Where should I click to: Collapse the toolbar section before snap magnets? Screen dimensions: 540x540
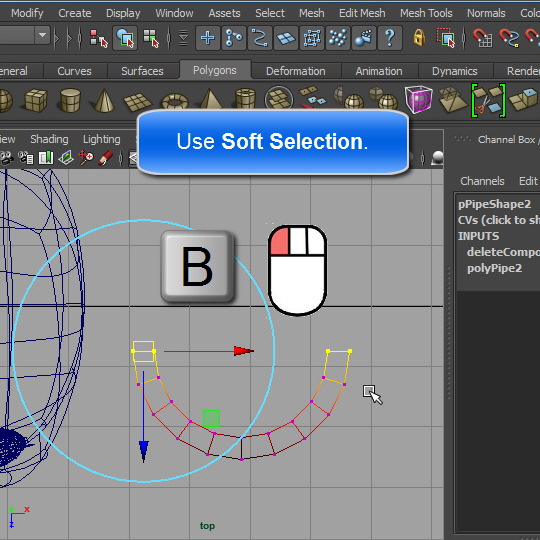[464, 38]
